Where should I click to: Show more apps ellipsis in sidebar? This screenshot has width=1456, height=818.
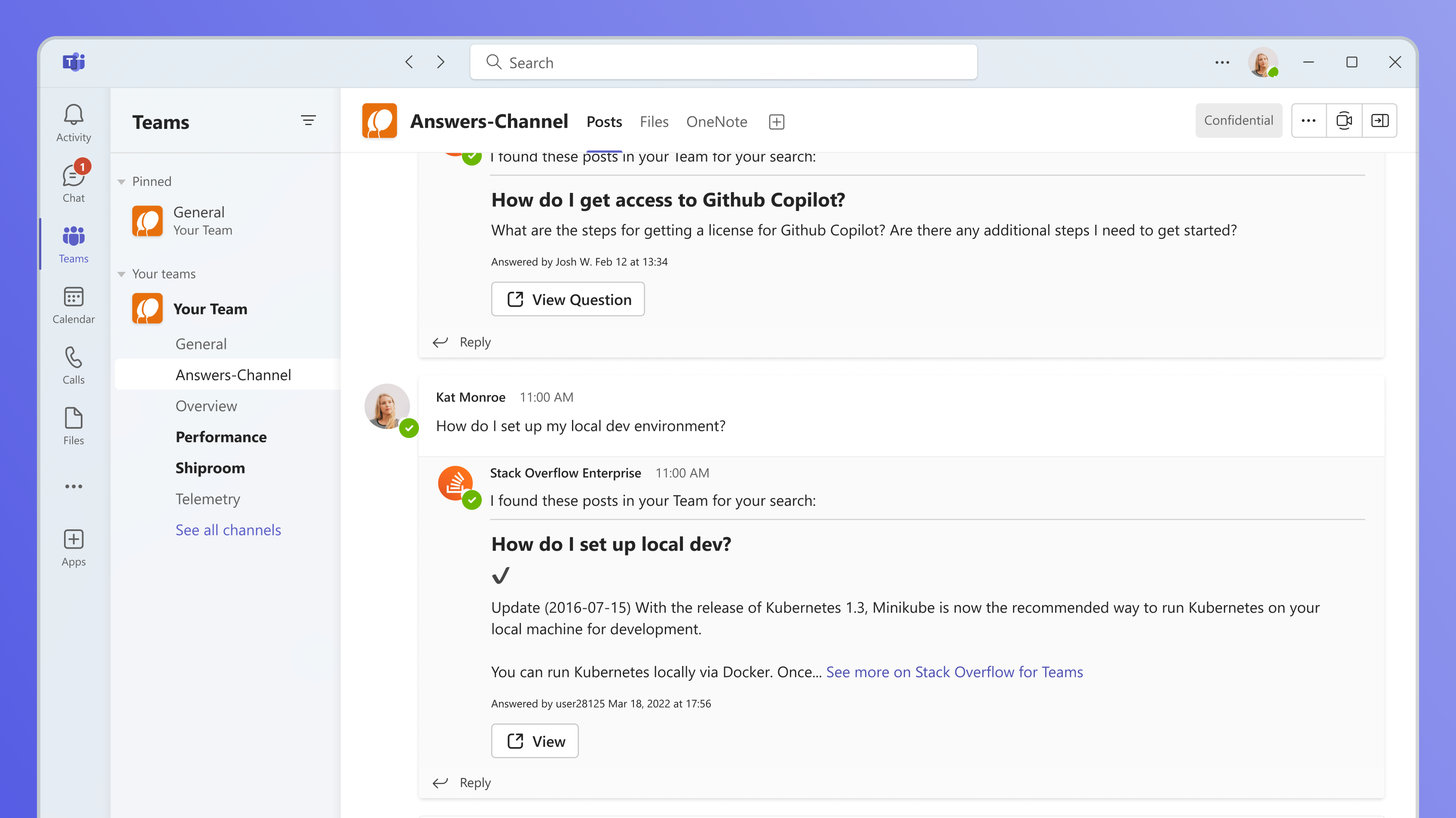(x=73, y=486)
